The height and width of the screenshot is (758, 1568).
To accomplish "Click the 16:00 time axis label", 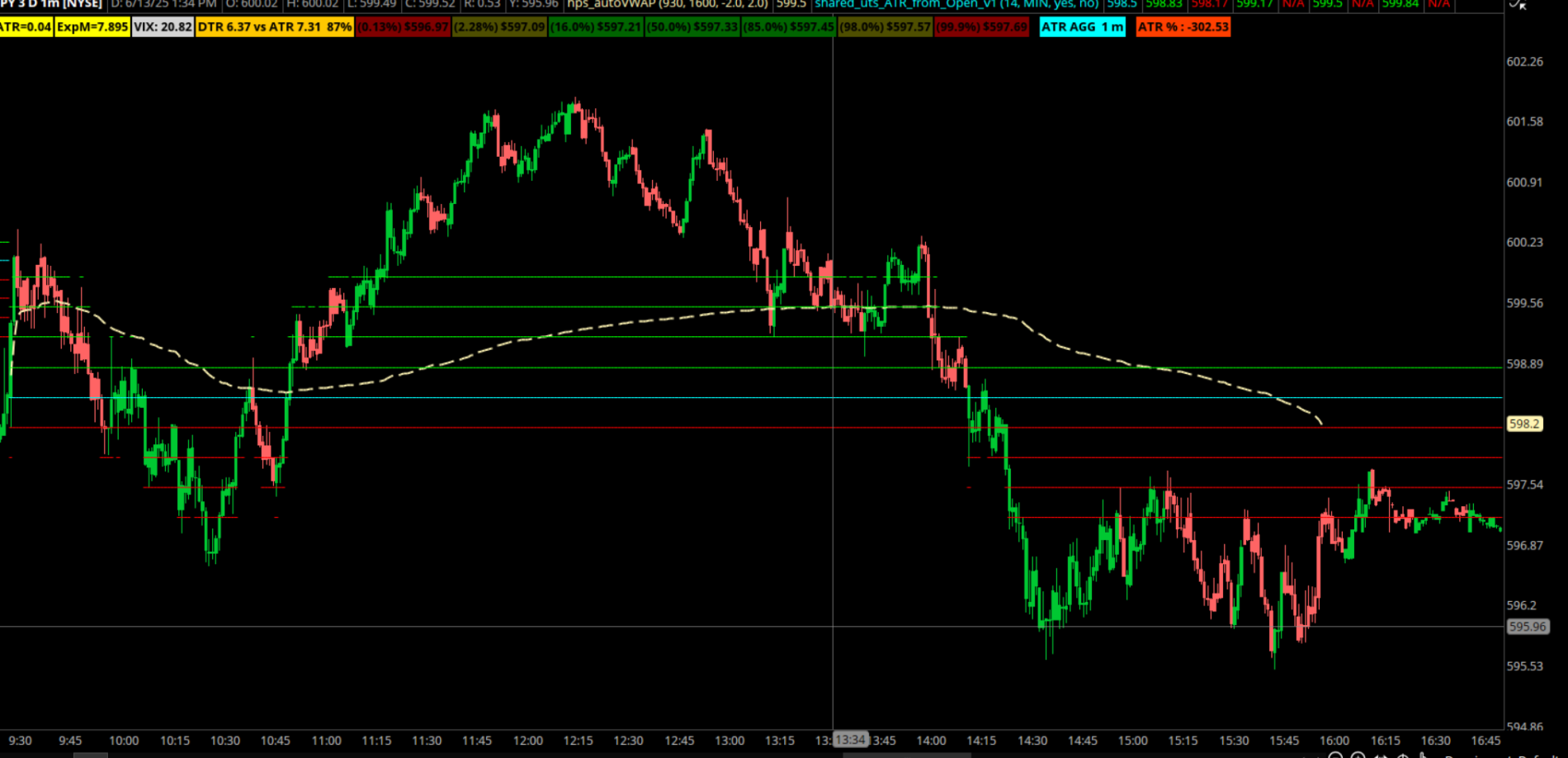I will (x=1334, y=741).
